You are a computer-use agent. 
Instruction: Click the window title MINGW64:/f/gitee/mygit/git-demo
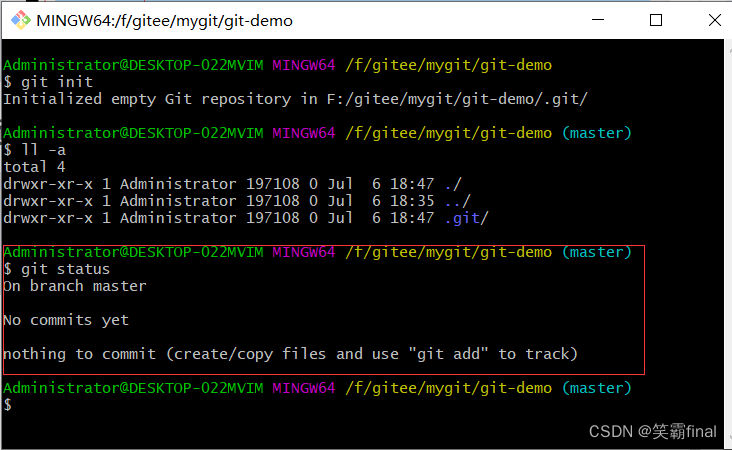164,21
